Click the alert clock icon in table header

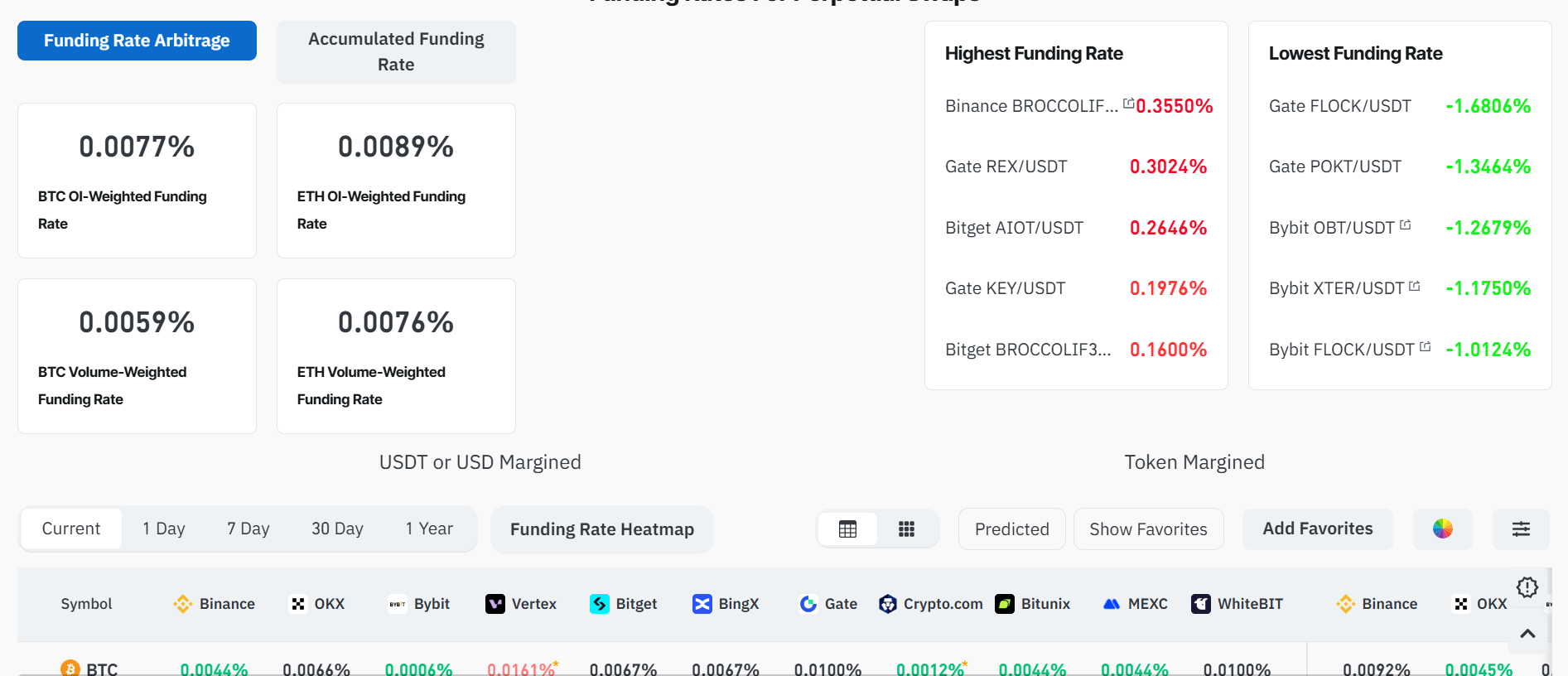tap(1527, 587)
